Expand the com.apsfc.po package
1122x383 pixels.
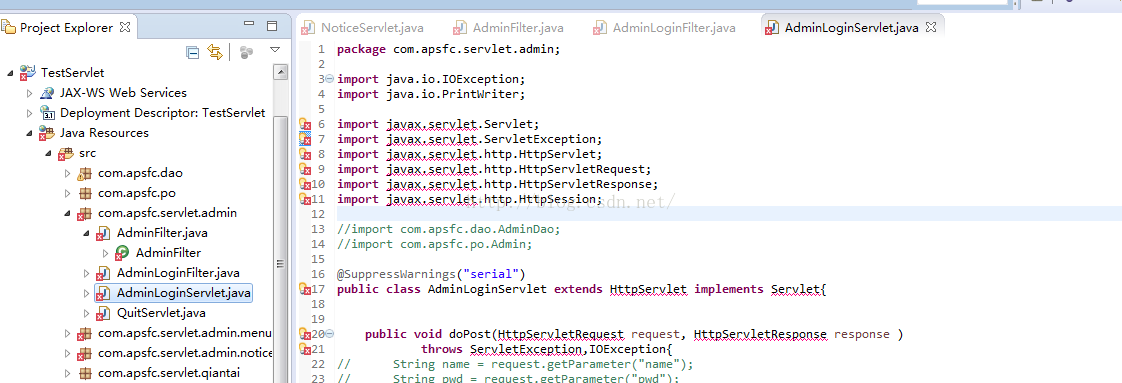68,193
